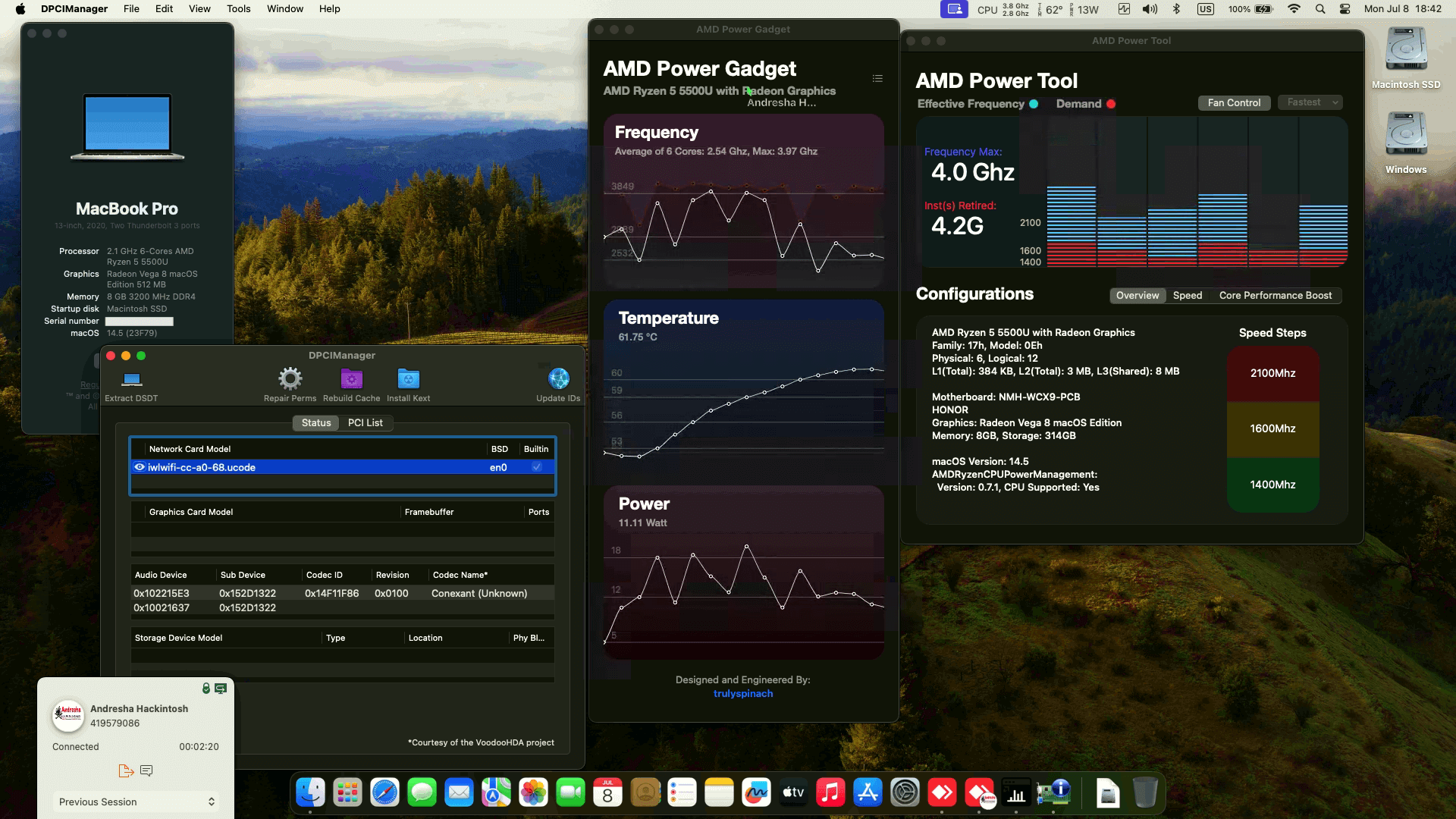This screenshot has height=819, width=1456.
Task: Select the Conexant (Unknown) codec row
Action: (342, 593)
